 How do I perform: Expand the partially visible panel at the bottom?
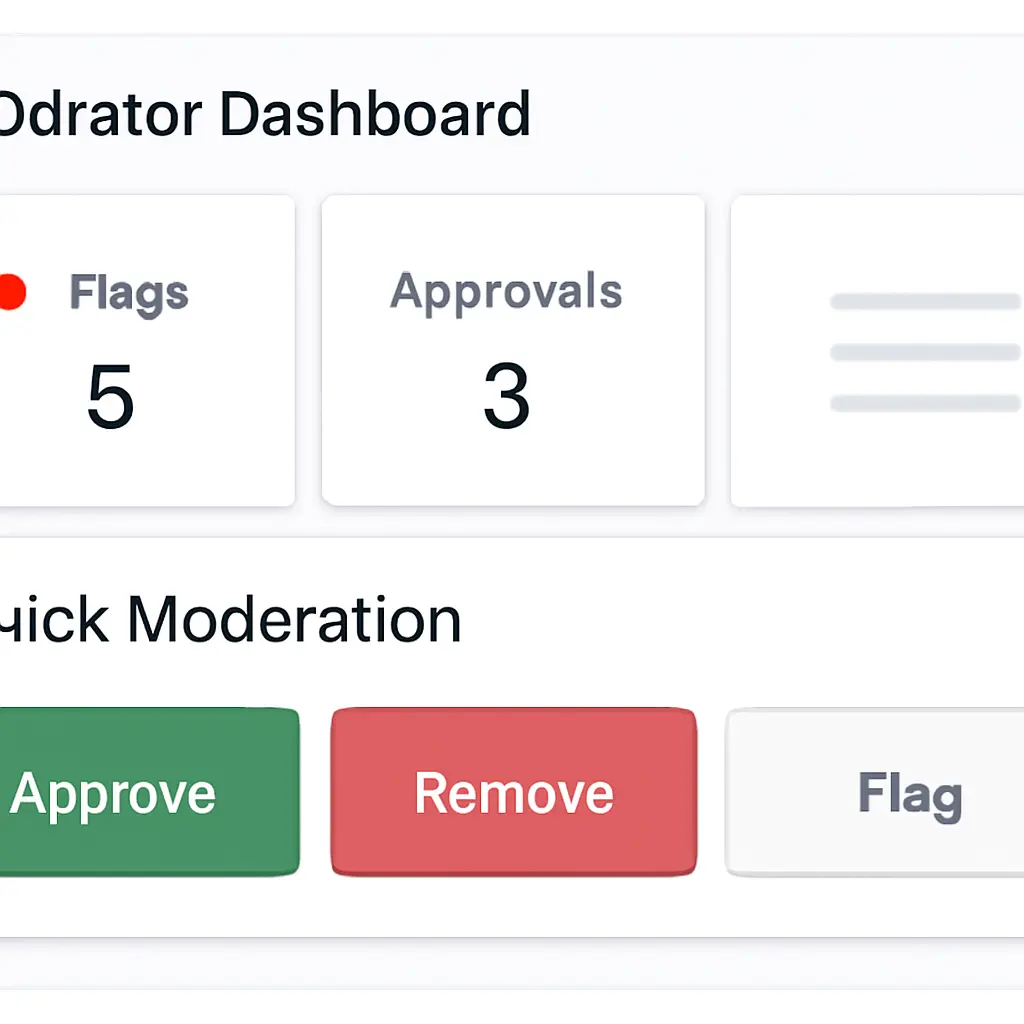512,975
